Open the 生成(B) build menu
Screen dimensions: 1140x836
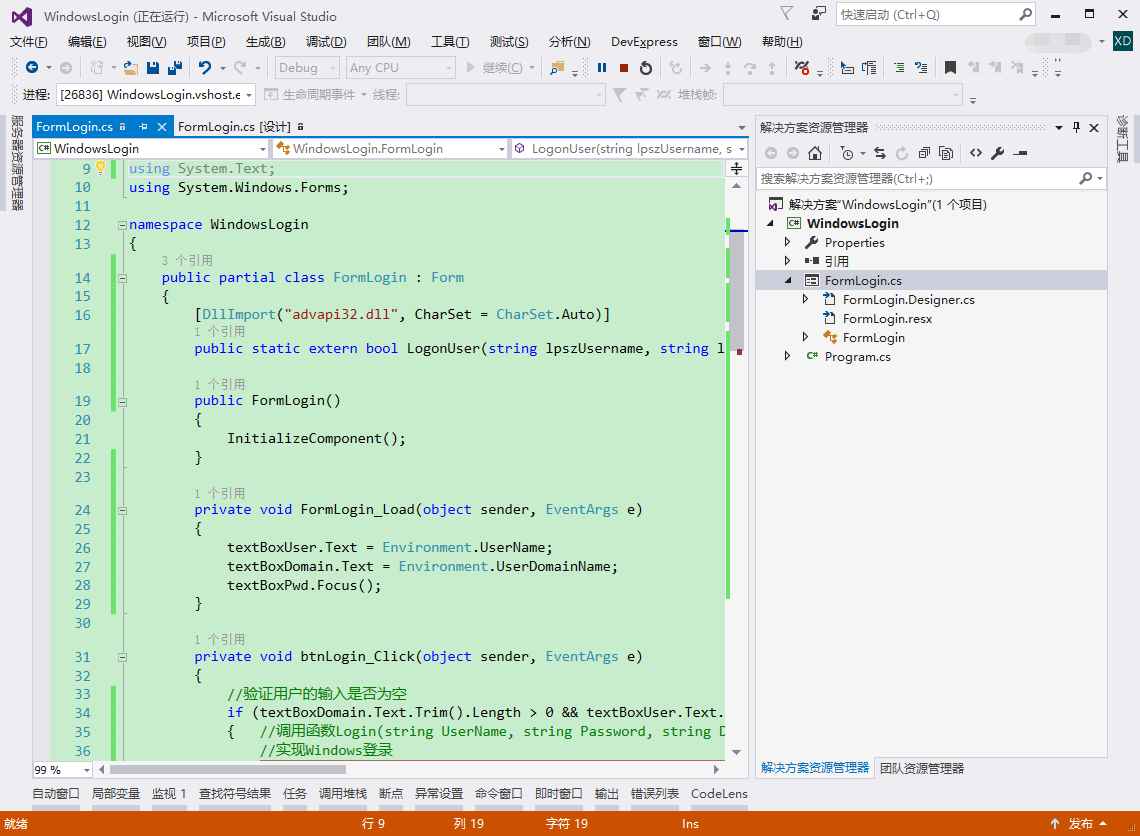pyautogui.click(x=265, y=41)
